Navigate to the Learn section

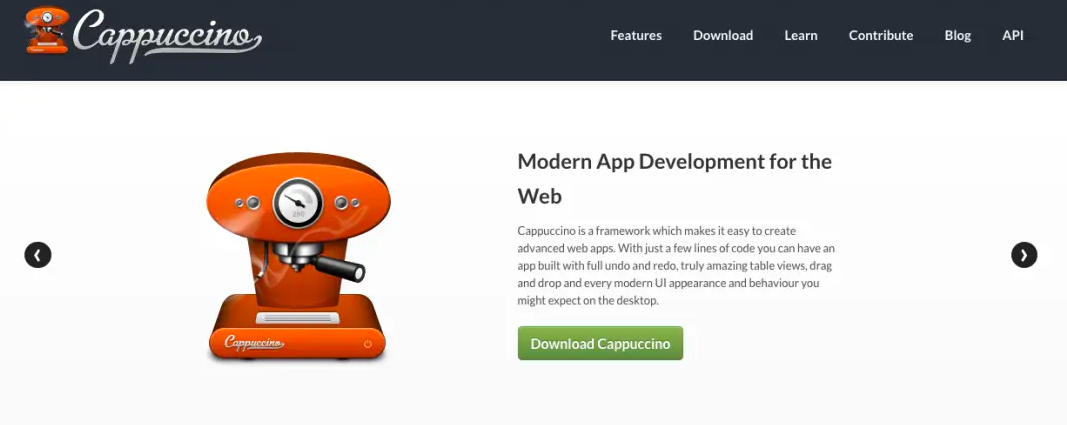[x=801, y=35]
